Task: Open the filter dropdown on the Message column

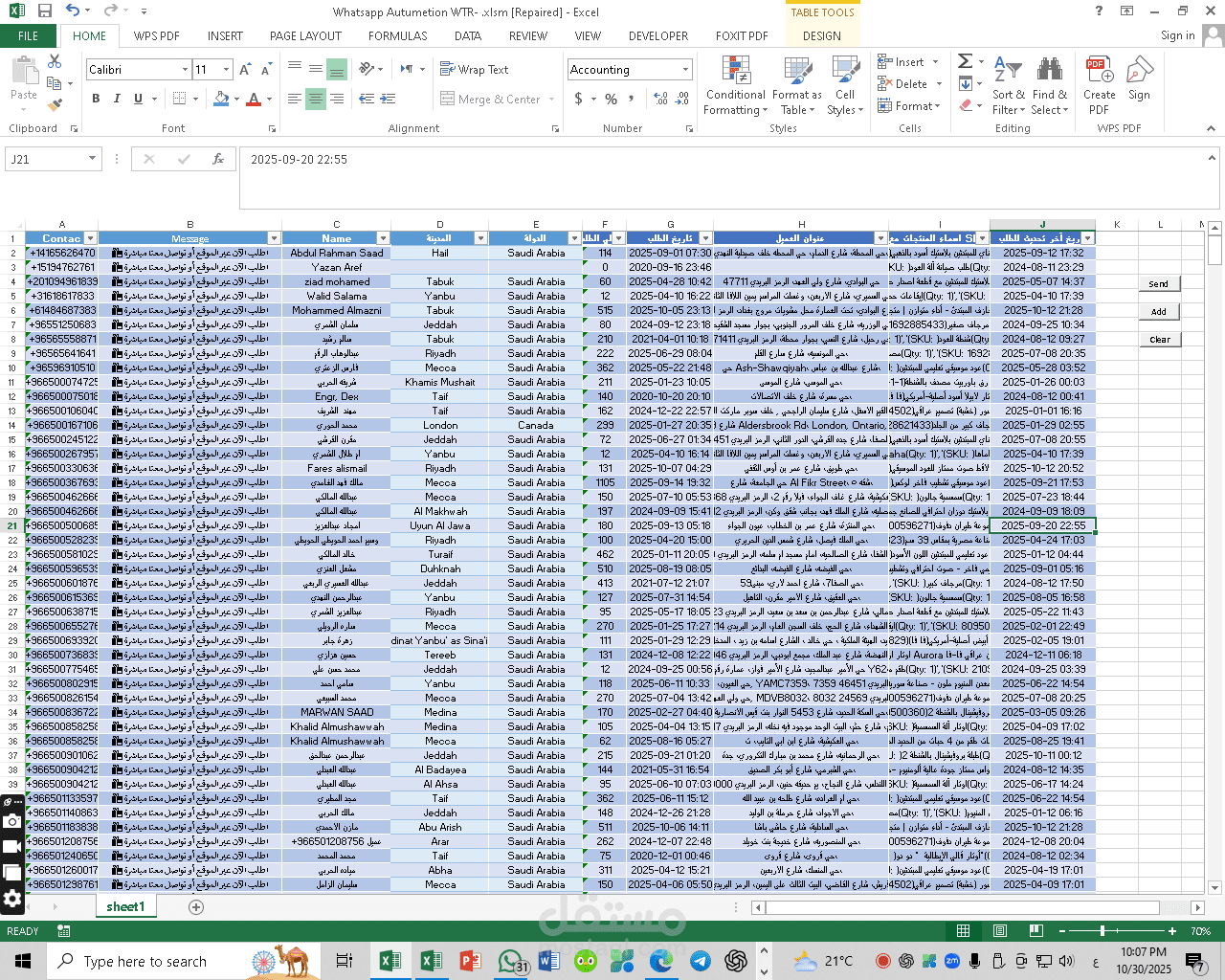Action: (x=275, y=237)
